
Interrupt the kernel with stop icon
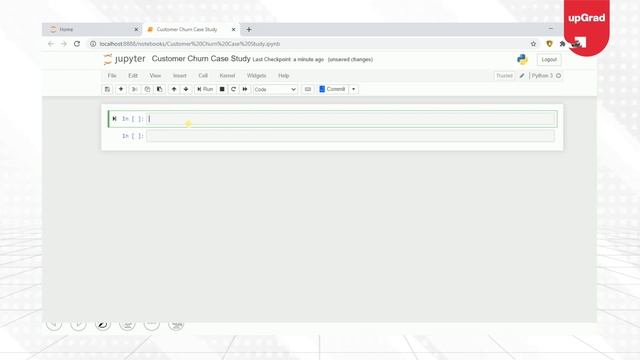[x=222, y=89]
